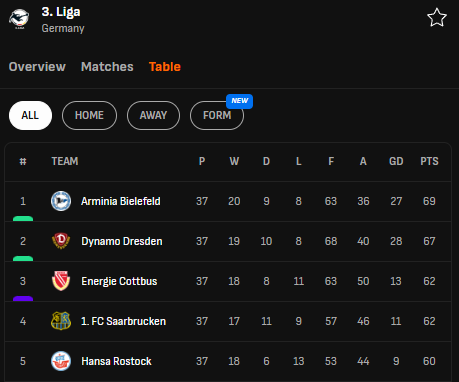Open the Arminia Bielefeld club crest
Screen dimensions: 459x382
[61, 201]
